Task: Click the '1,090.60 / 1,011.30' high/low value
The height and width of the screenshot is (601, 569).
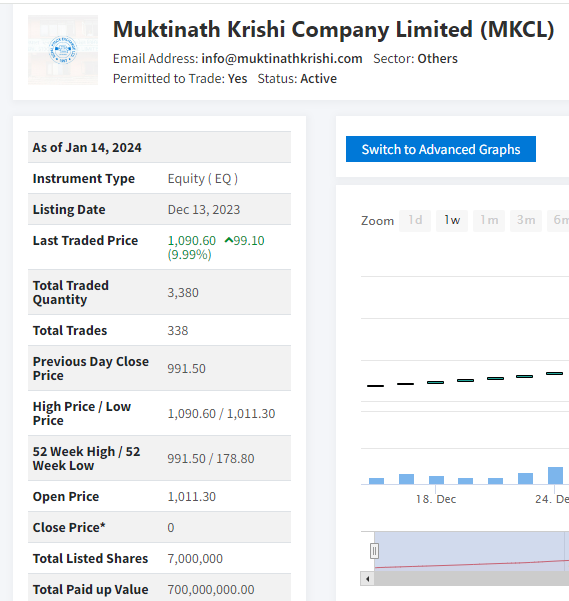Action: pos(221,414)
